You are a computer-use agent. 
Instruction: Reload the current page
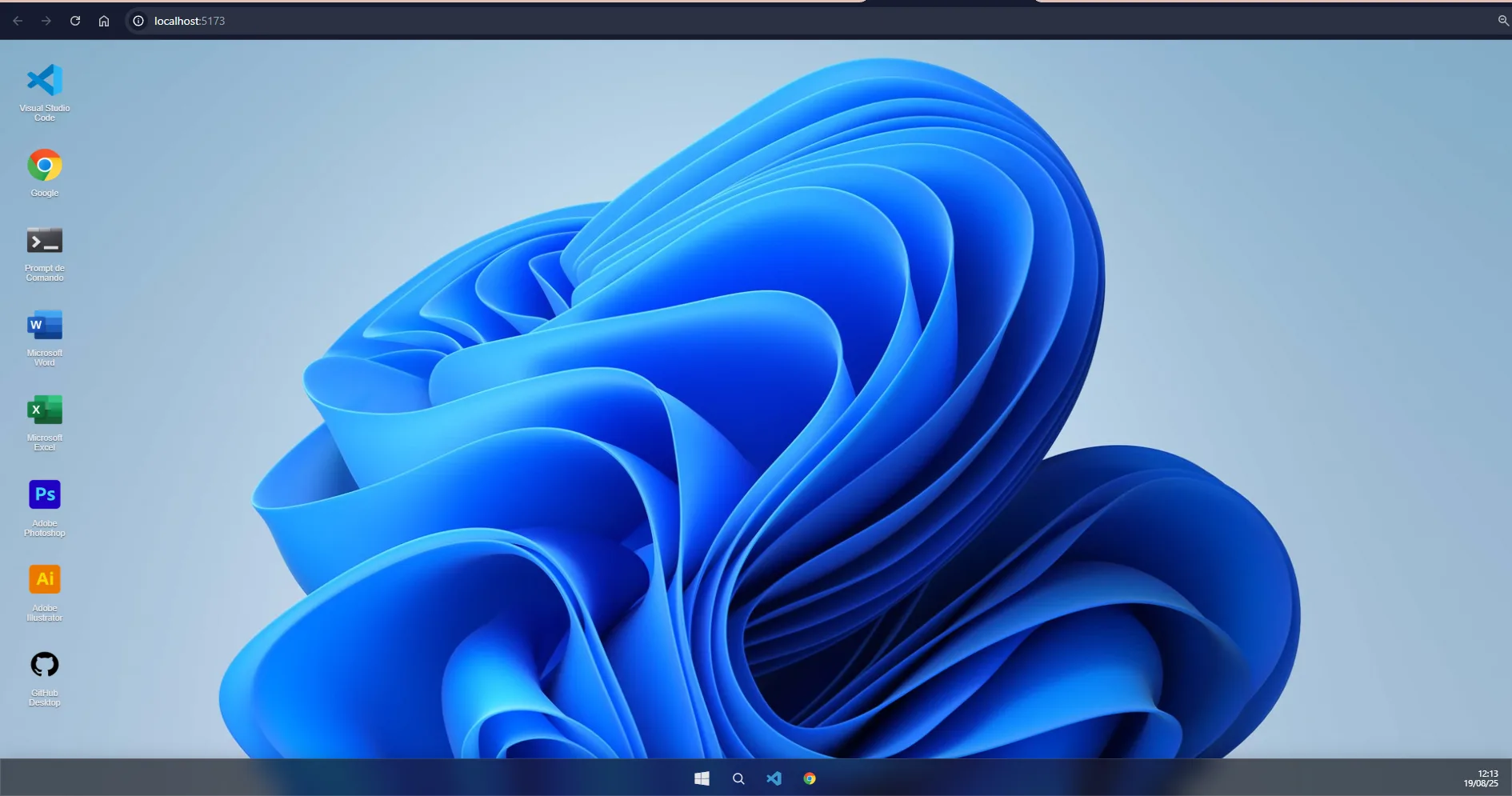click(75, 21)
